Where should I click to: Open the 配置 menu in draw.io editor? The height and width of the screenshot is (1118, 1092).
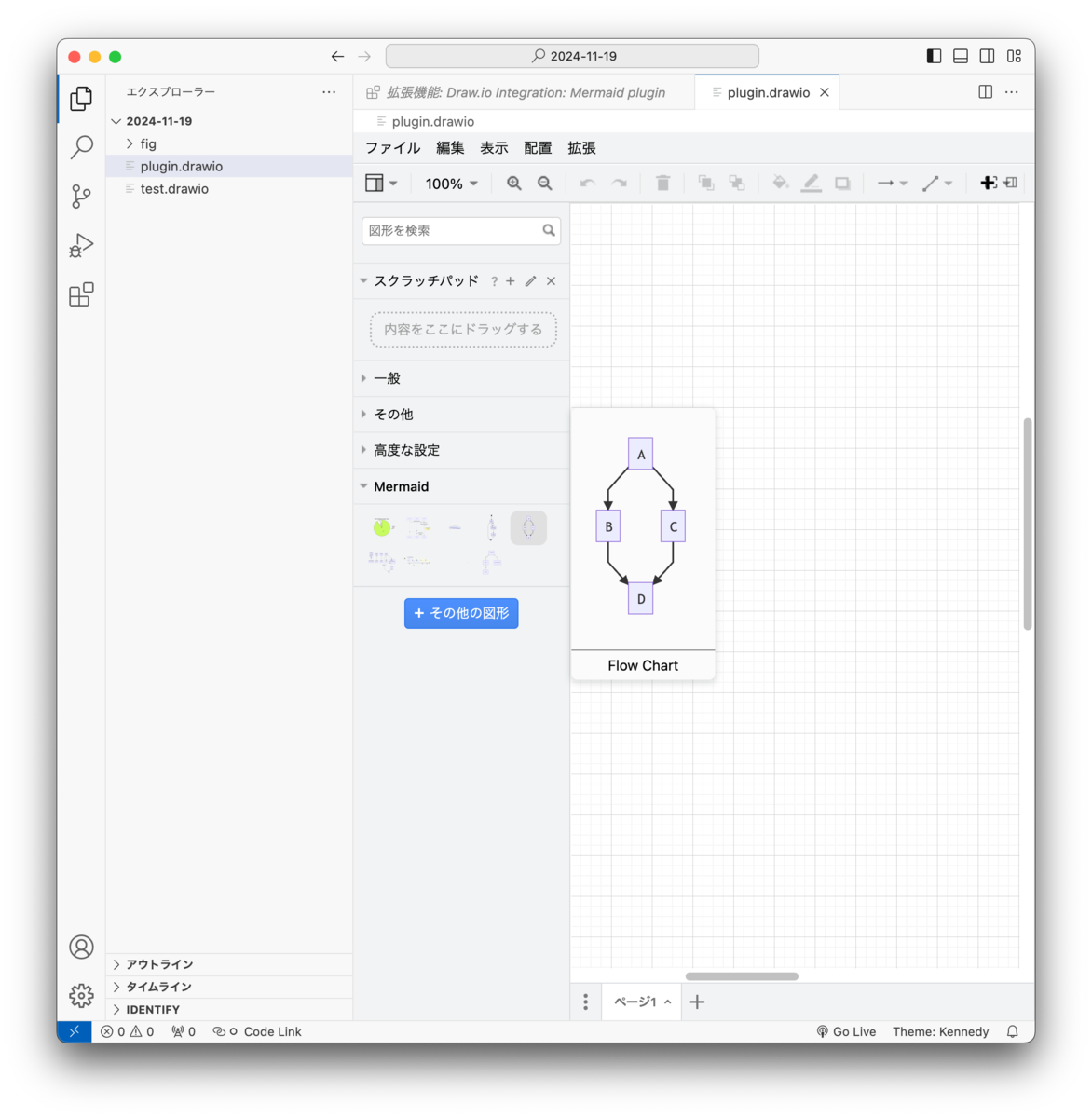538,147
